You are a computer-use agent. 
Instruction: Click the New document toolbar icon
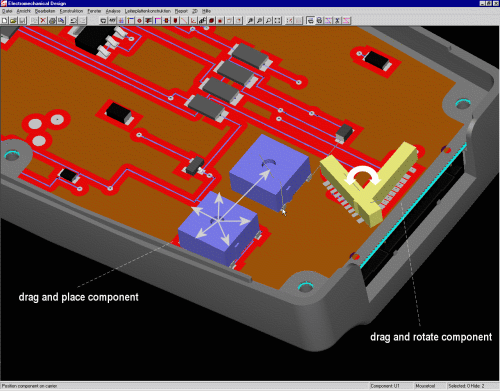(5, 21)
